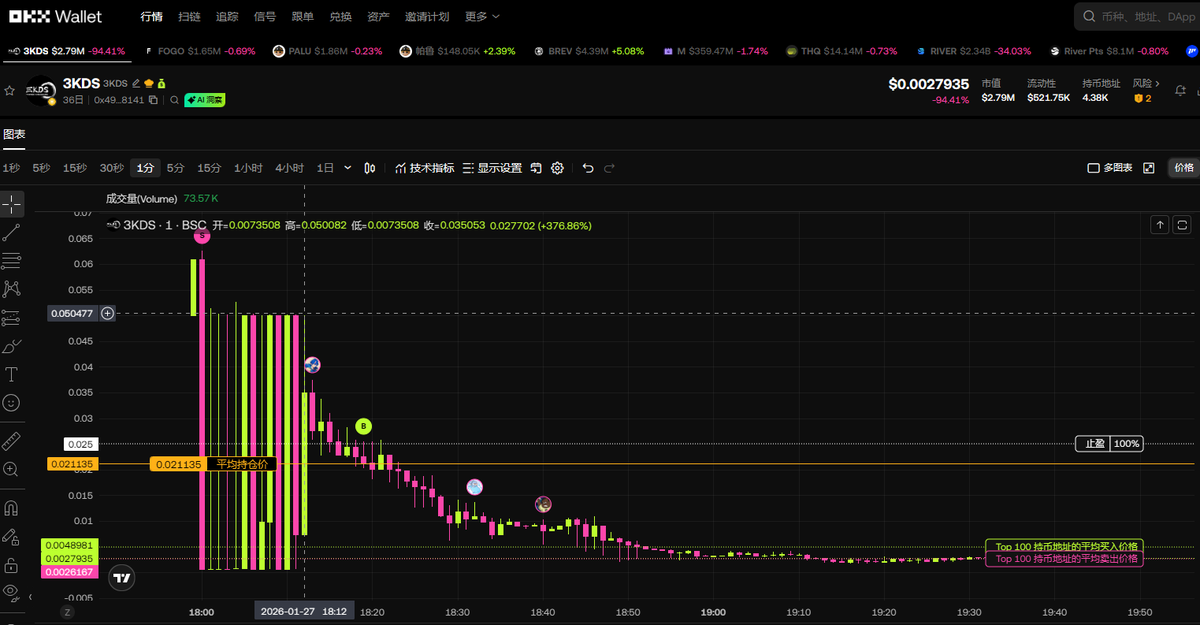This screenshot has width=1200, height=625.
Task: Open 技术指标 technical indicators
Action: (x=425, y=168)
